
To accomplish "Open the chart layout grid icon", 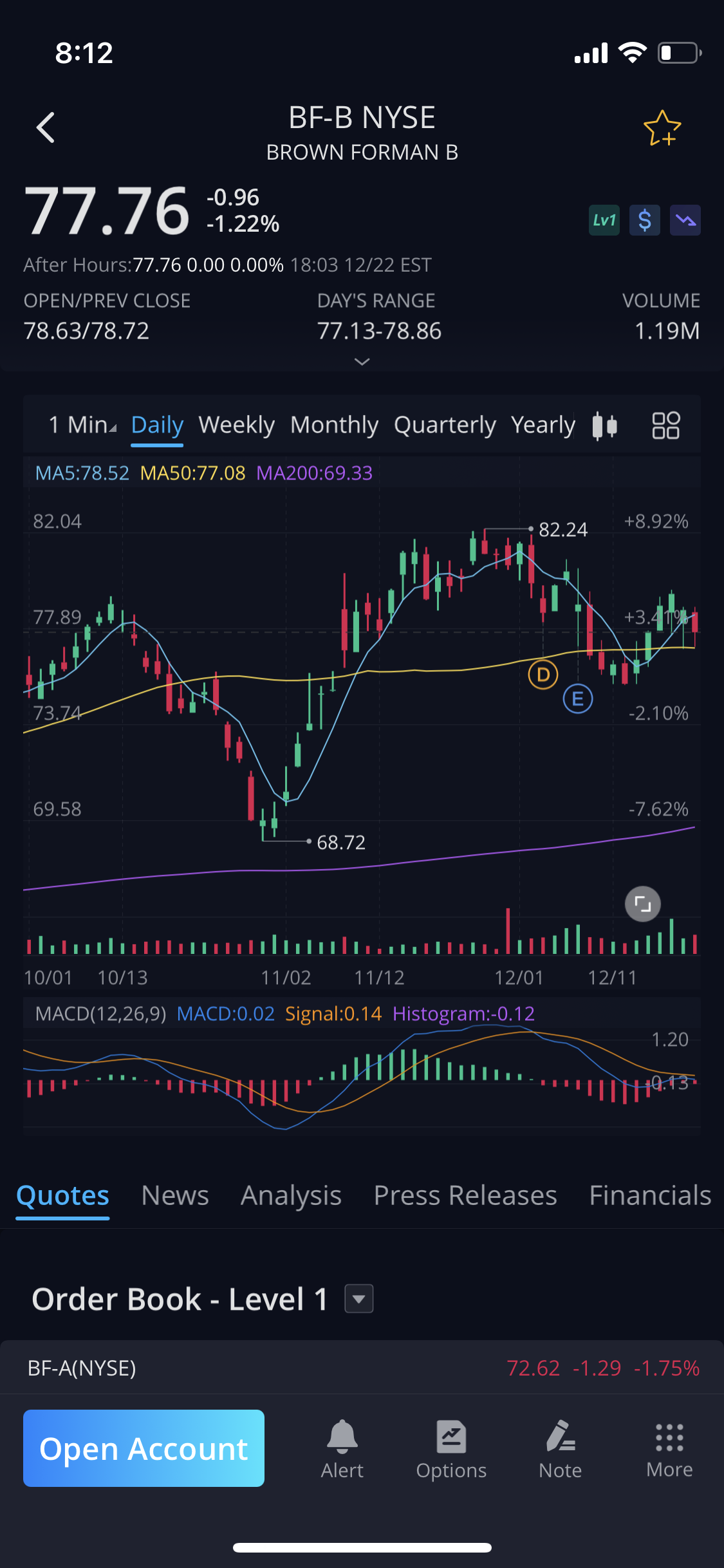I will [x=665, y=425].
